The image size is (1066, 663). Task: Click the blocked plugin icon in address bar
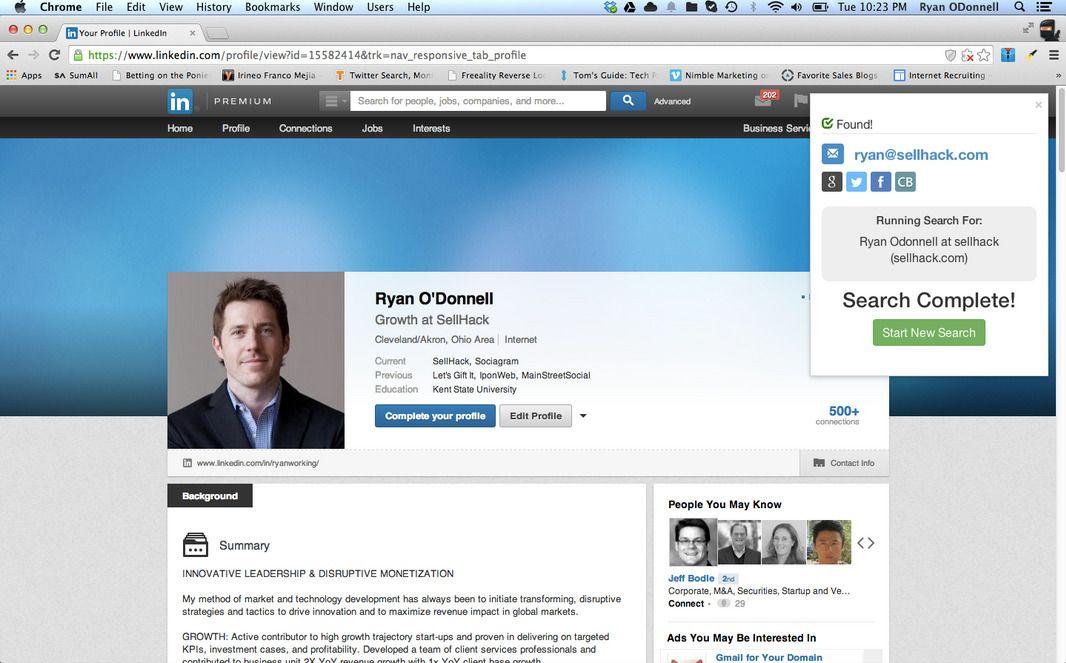tap(967, 55)
